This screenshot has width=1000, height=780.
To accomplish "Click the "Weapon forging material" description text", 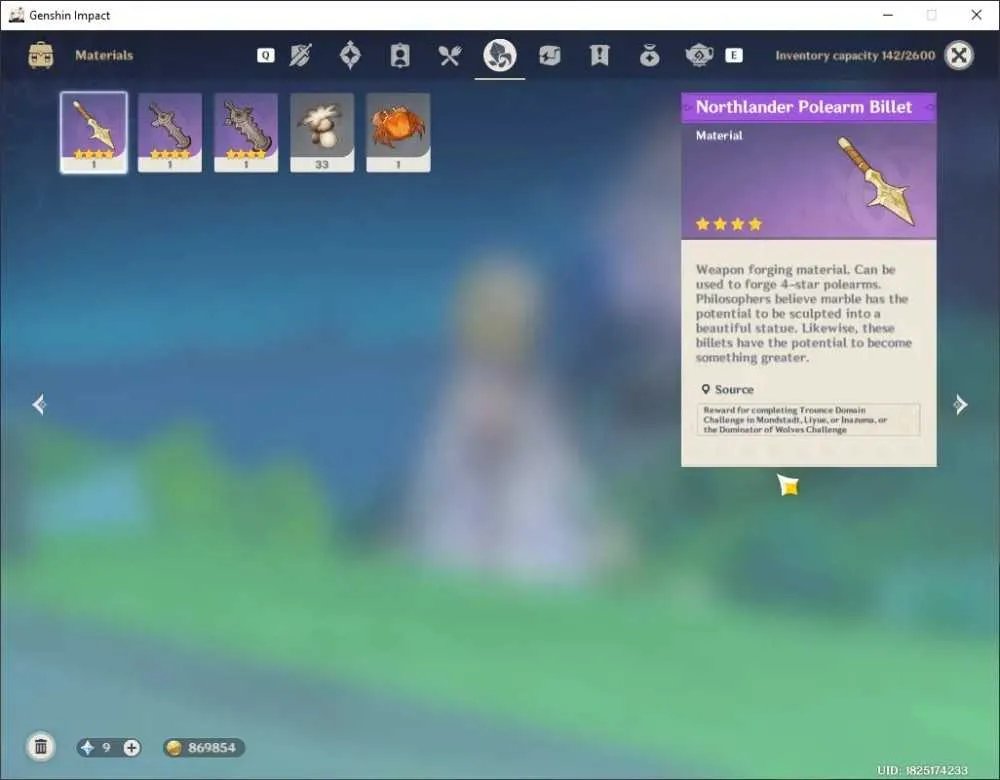I will click(804, 313).
